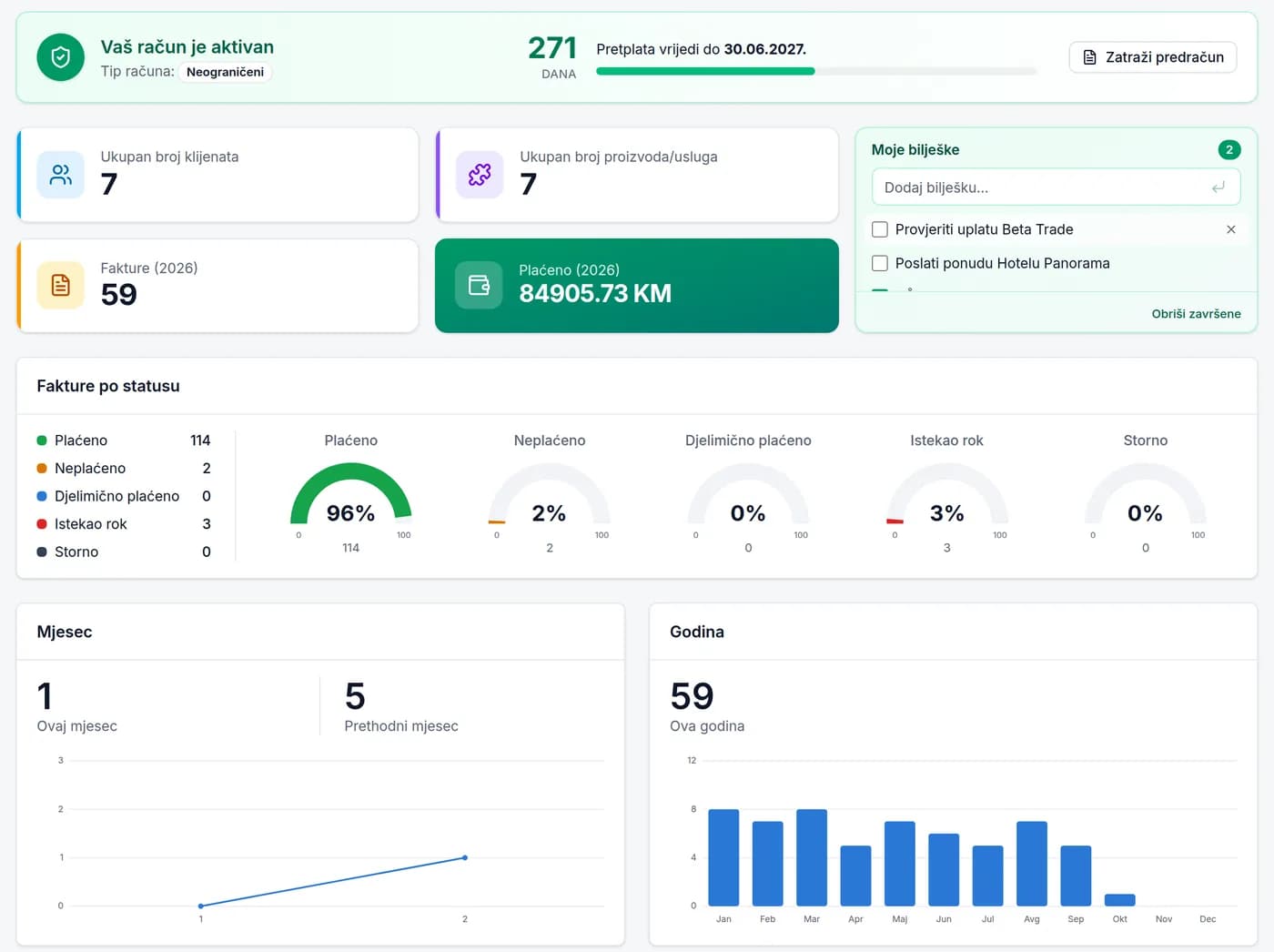This screenshot has height=952, width=1274.
Task: Submit note with the enter arrow icon
Action: click(x=1218, y=187)
